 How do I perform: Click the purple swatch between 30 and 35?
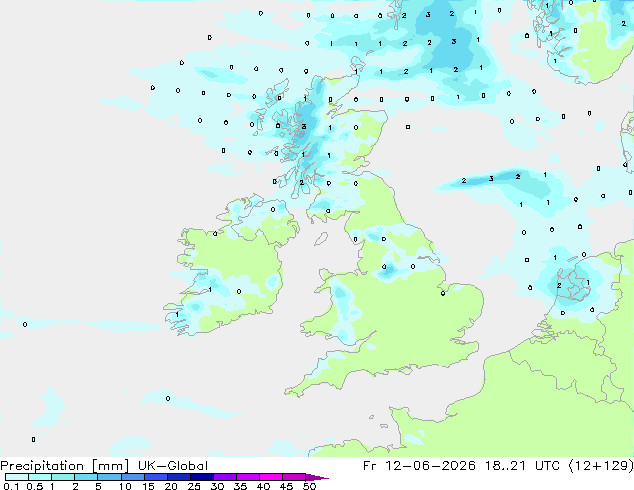click(224, 477)
